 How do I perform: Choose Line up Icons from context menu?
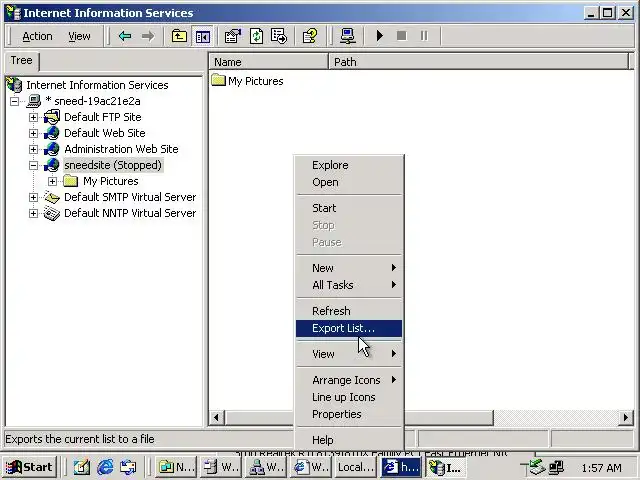pos(349,397)
